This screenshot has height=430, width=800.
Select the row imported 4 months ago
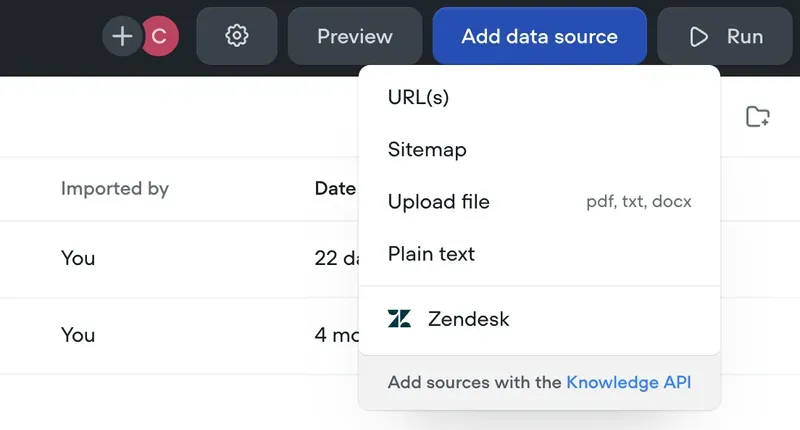(x=179, y=336)
